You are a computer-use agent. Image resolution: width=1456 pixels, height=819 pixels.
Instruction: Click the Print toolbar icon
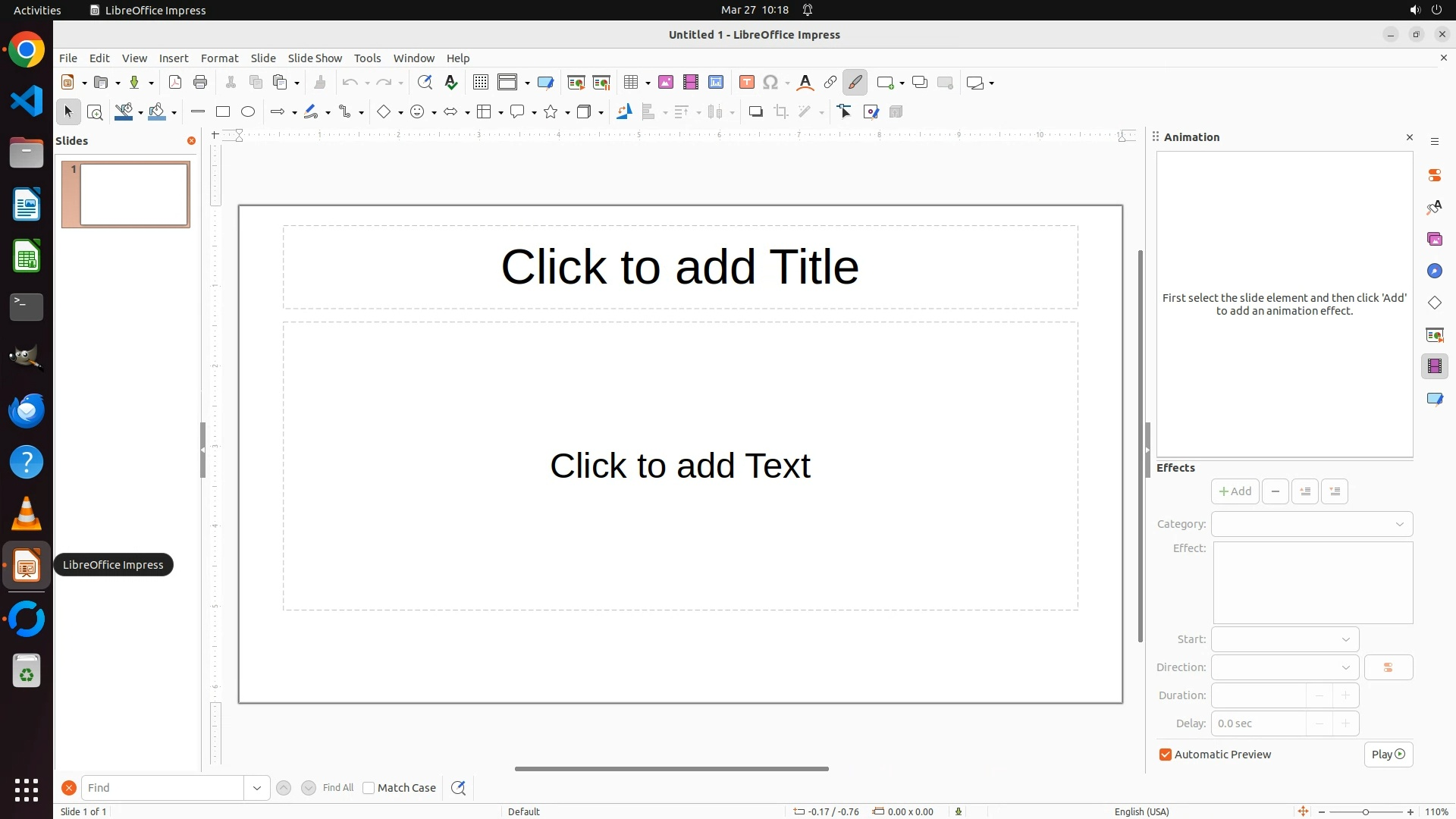pos(200,83)
